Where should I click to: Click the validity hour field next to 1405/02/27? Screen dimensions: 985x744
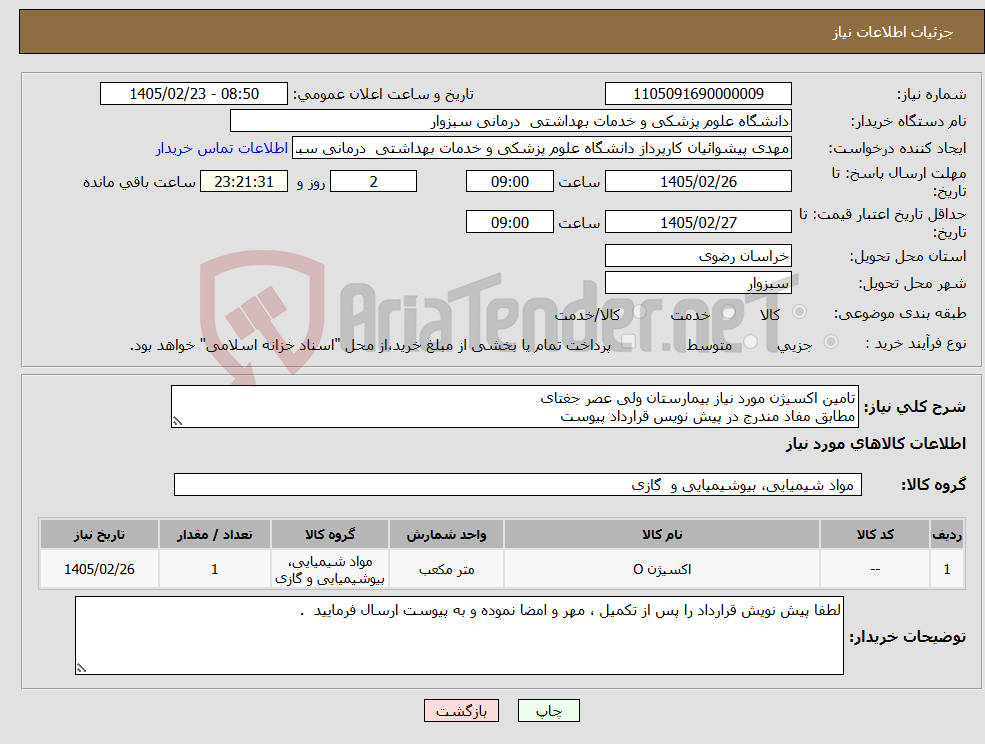click(x=509, y=222)
